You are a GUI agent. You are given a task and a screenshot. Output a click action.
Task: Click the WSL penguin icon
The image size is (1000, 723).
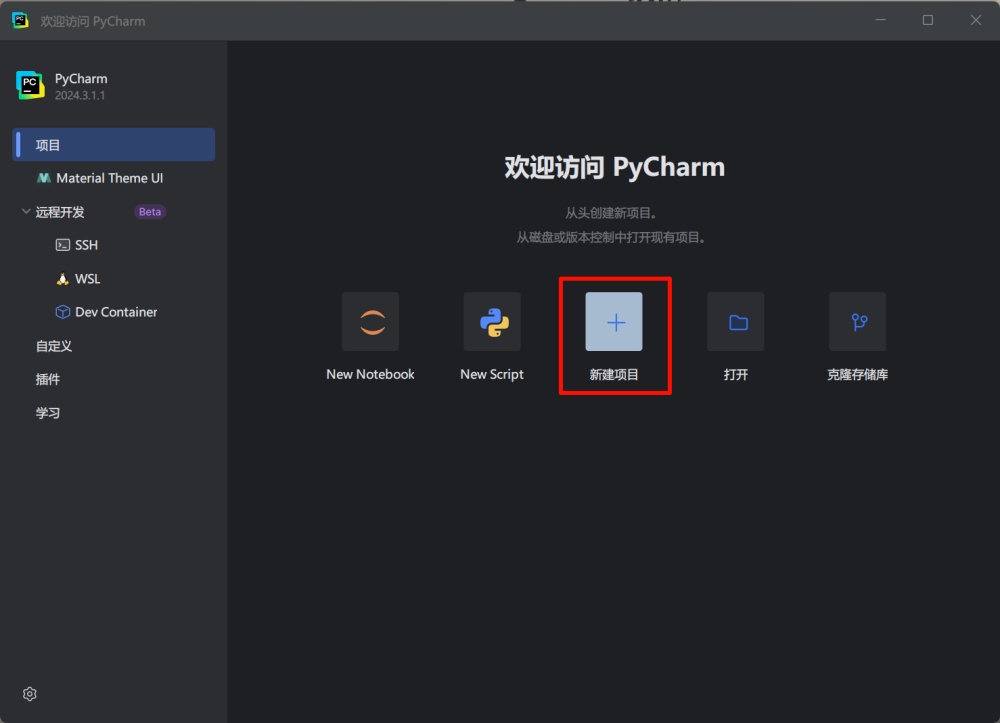point(63,279)
